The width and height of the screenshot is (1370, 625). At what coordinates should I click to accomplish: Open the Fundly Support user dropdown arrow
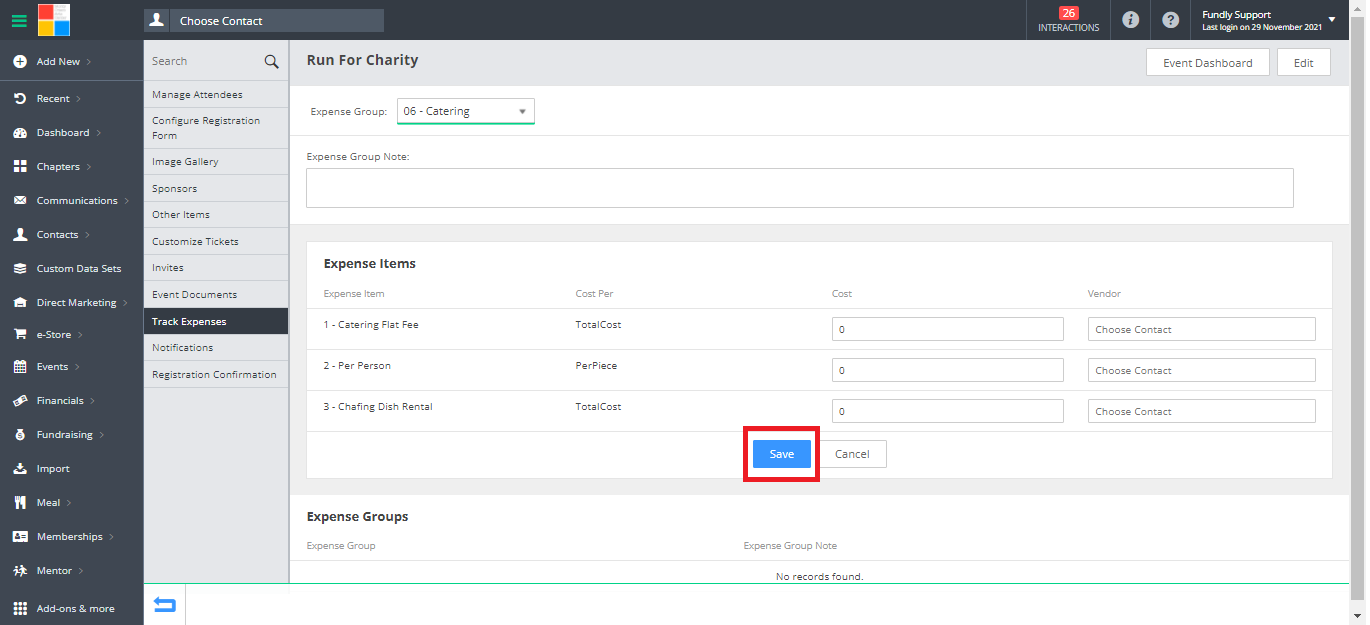pos(1332,20)
